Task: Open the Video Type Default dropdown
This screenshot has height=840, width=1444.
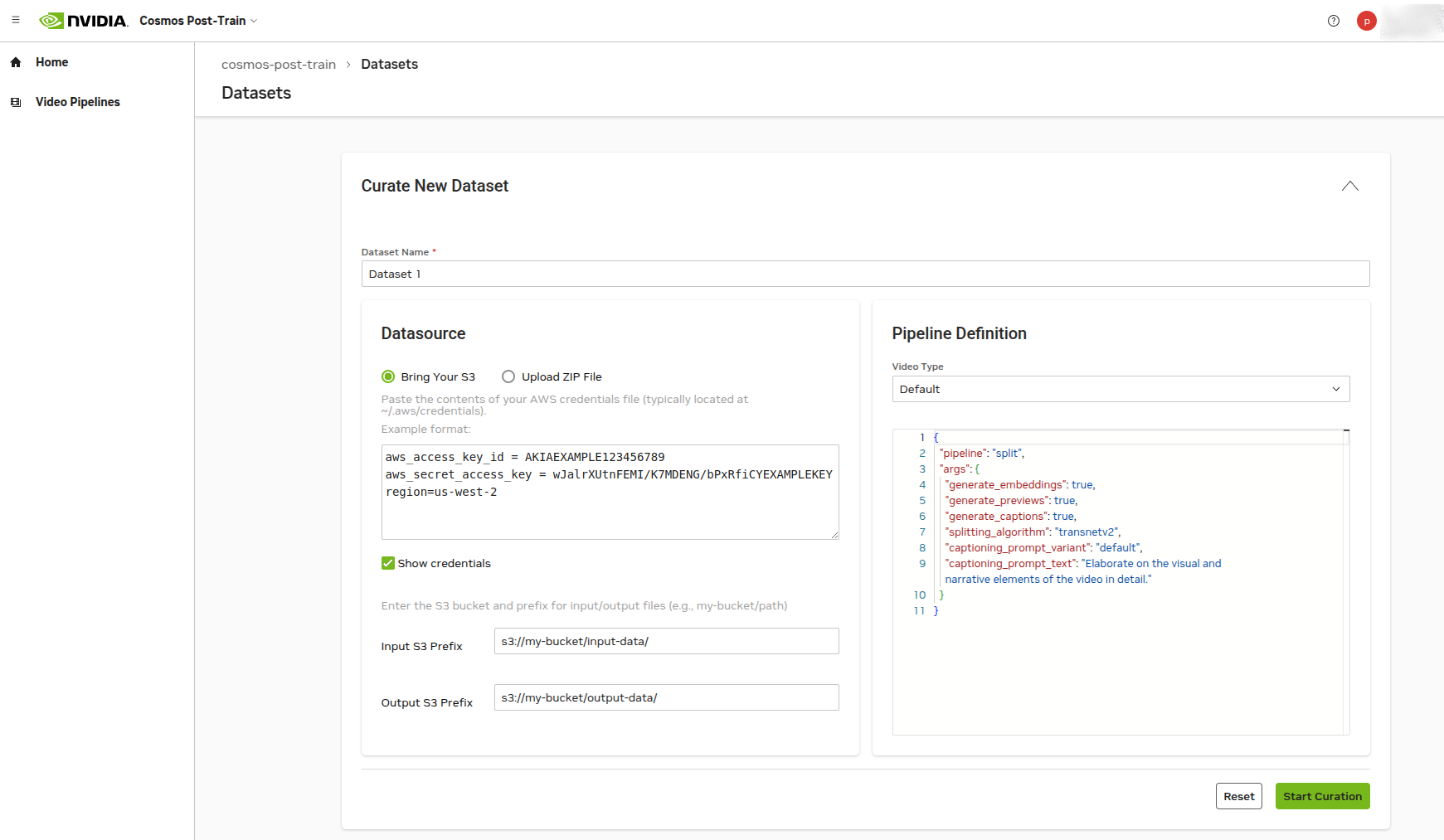Action: (1121, 389)
